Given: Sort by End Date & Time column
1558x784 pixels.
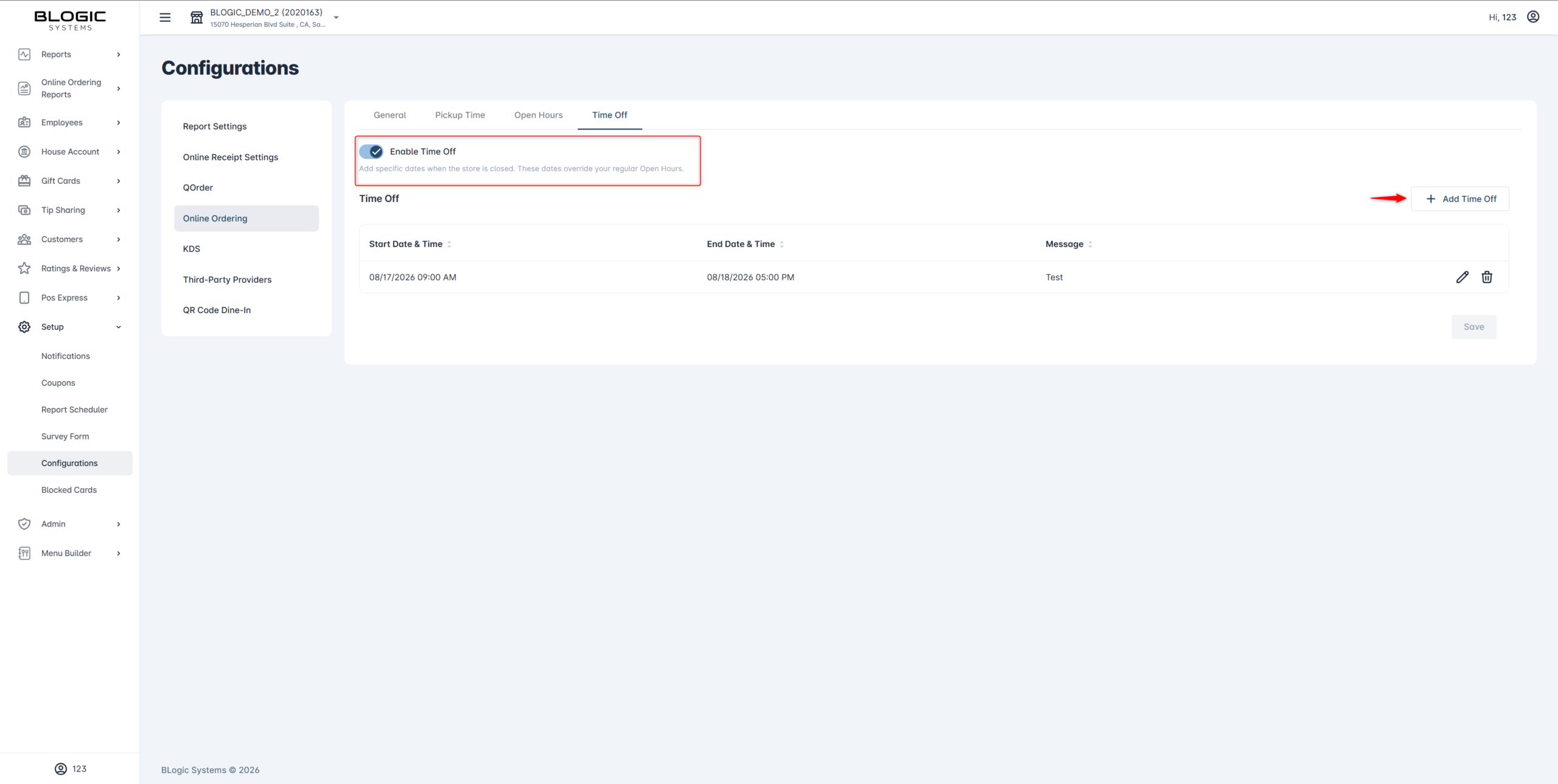Looking at the screenshot, I should pyautogui.click(x=781, y=244).
